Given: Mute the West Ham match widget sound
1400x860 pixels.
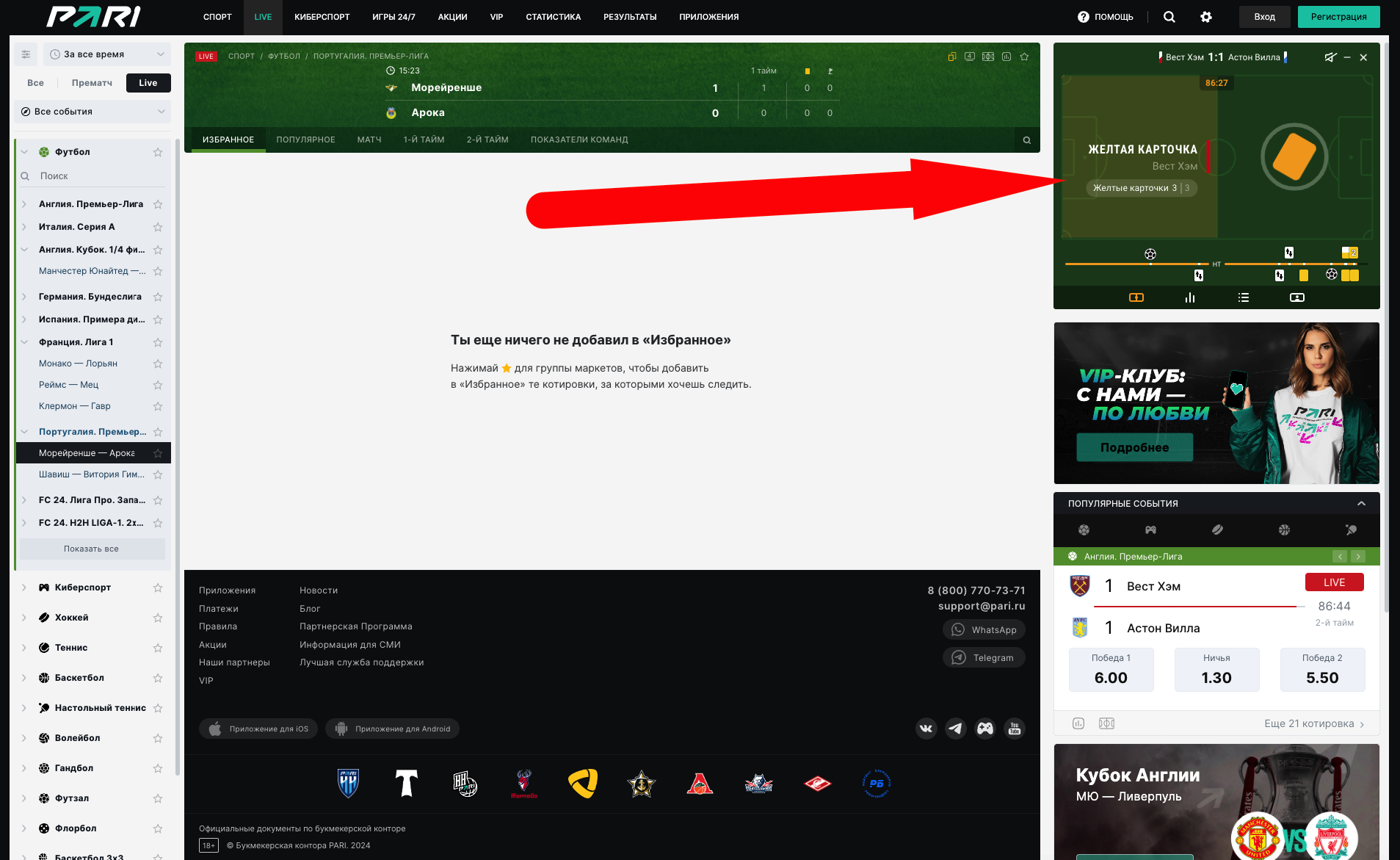Looking at the screenshot, I should pyautogui.click(x=1330, y=57).
